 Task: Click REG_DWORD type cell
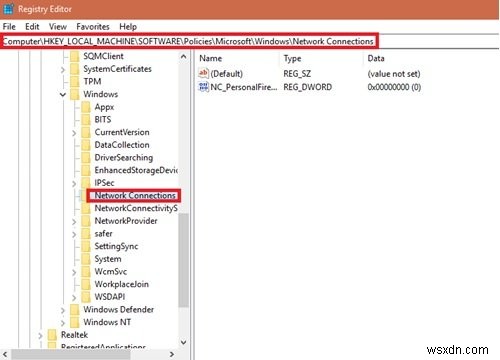(307, 87)
